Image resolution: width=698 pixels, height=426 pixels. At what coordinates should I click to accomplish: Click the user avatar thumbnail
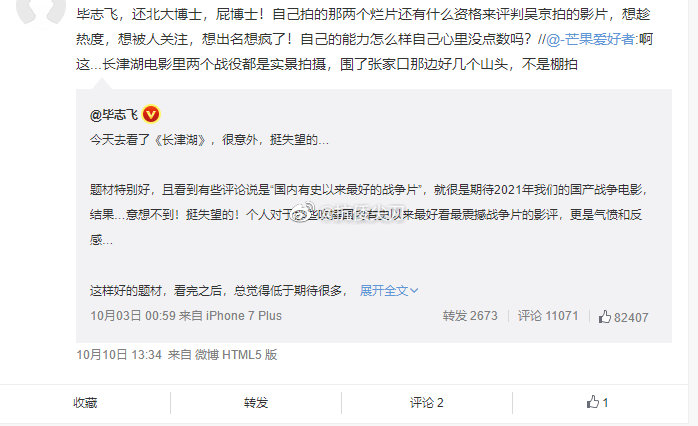[41, 11]
